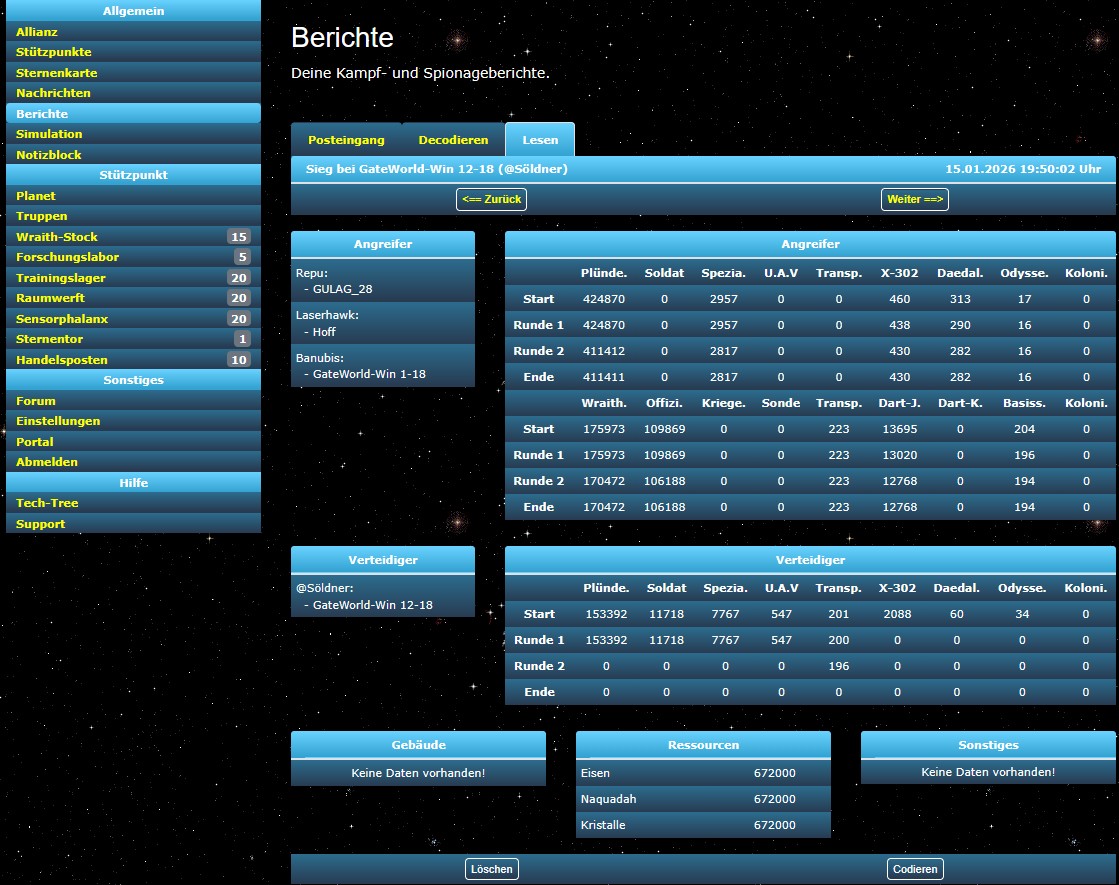
Task: Open the Sternentor building
Action: (49, 339)
